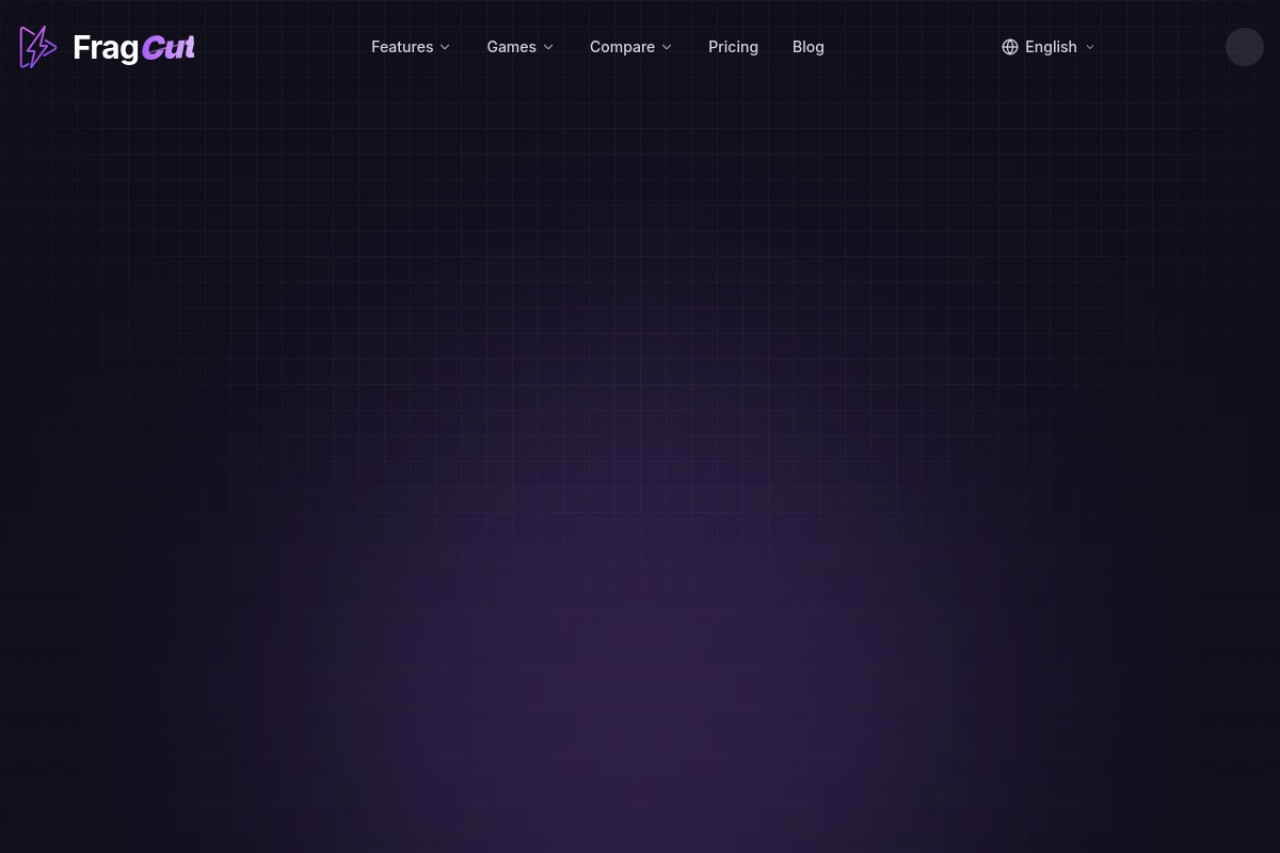Expand the chevron next to Features
Viewport: 1280px width, 853px height.
coord(445,47)
